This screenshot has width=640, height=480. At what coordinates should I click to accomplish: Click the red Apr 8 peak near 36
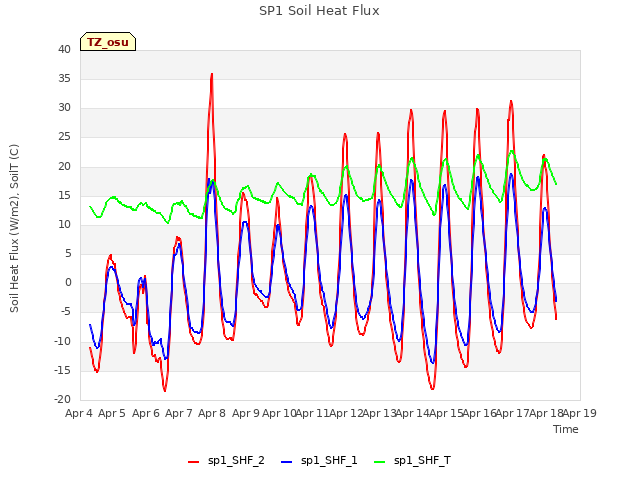(212, 74)
